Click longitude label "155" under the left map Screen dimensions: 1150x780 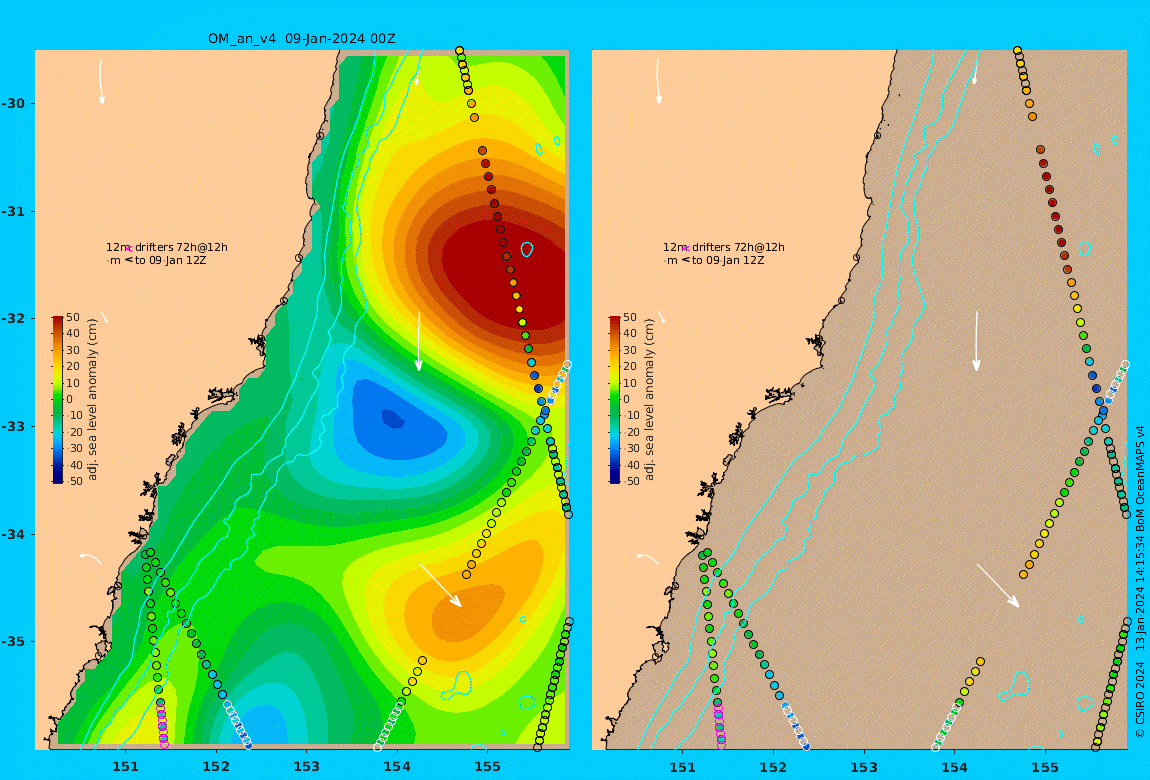point(488,767)
